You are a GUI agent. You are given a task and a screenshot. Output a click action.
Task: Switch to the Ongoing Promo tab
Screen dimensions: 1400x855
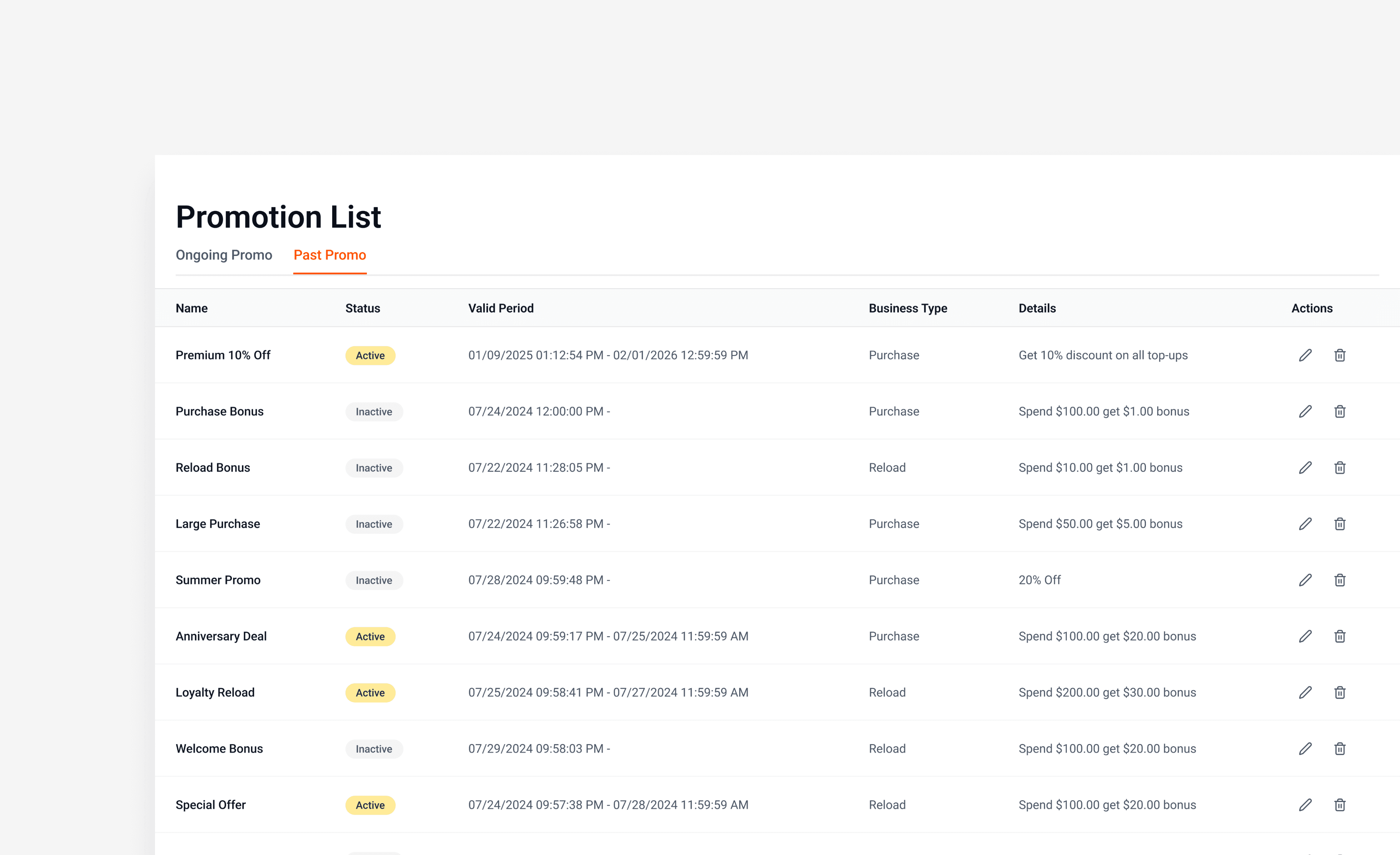pos(224,255)
